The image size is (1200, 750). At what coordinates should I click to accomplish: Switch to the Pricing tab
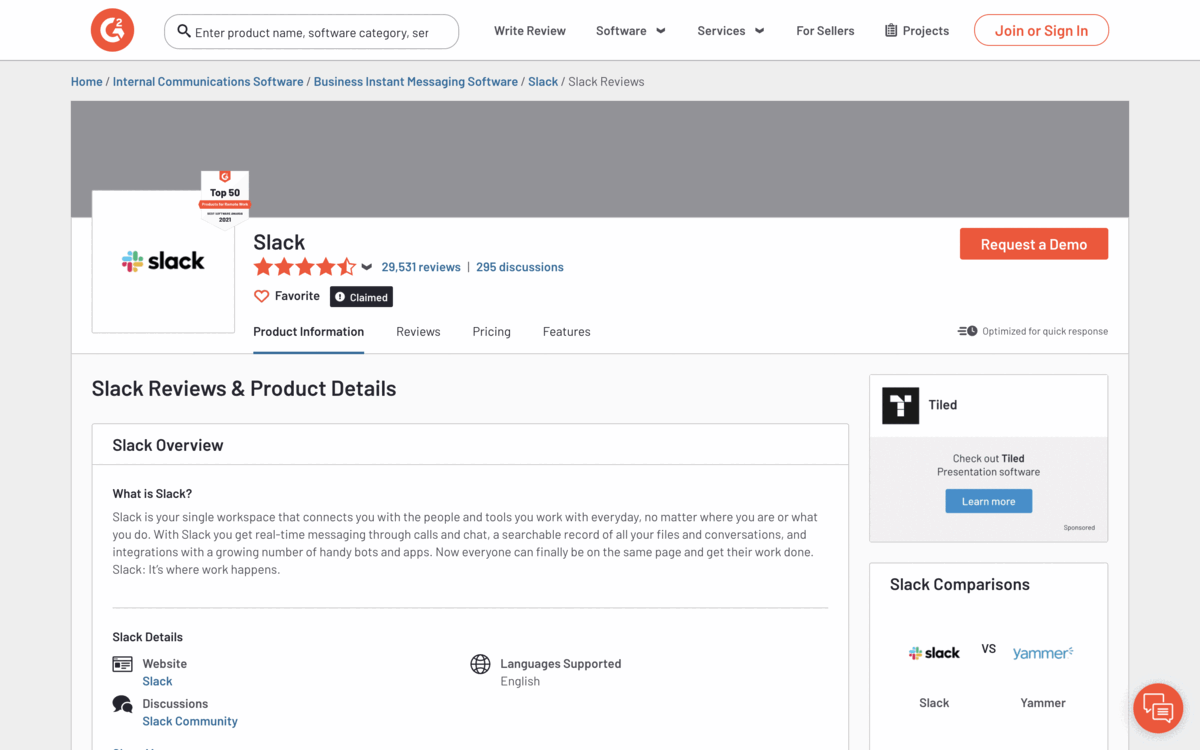(x=491, y=332)
